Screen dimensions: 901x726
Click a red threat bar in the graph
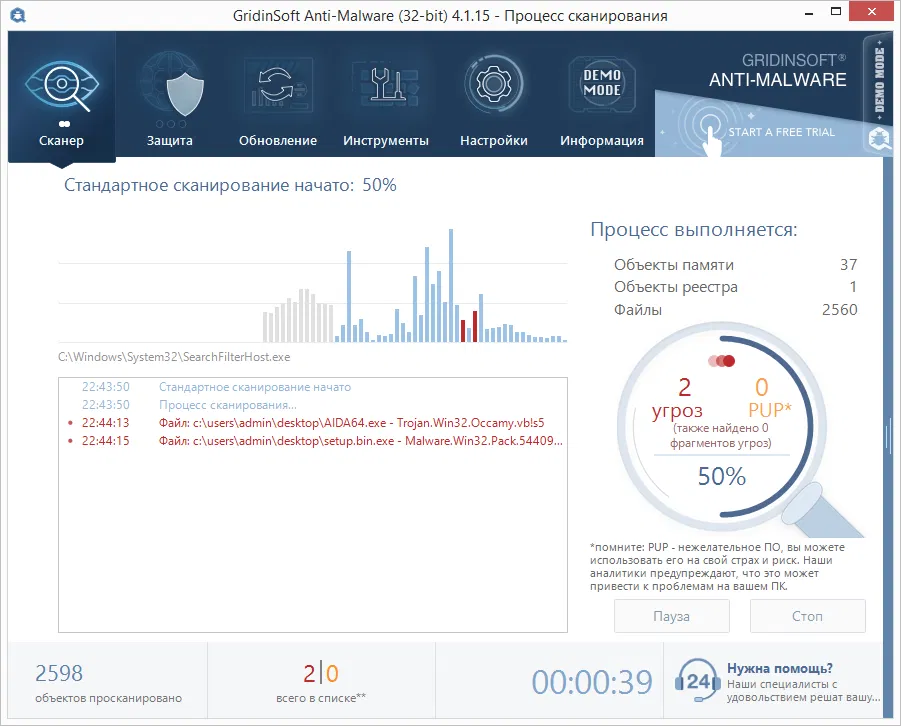coord(475,326)
